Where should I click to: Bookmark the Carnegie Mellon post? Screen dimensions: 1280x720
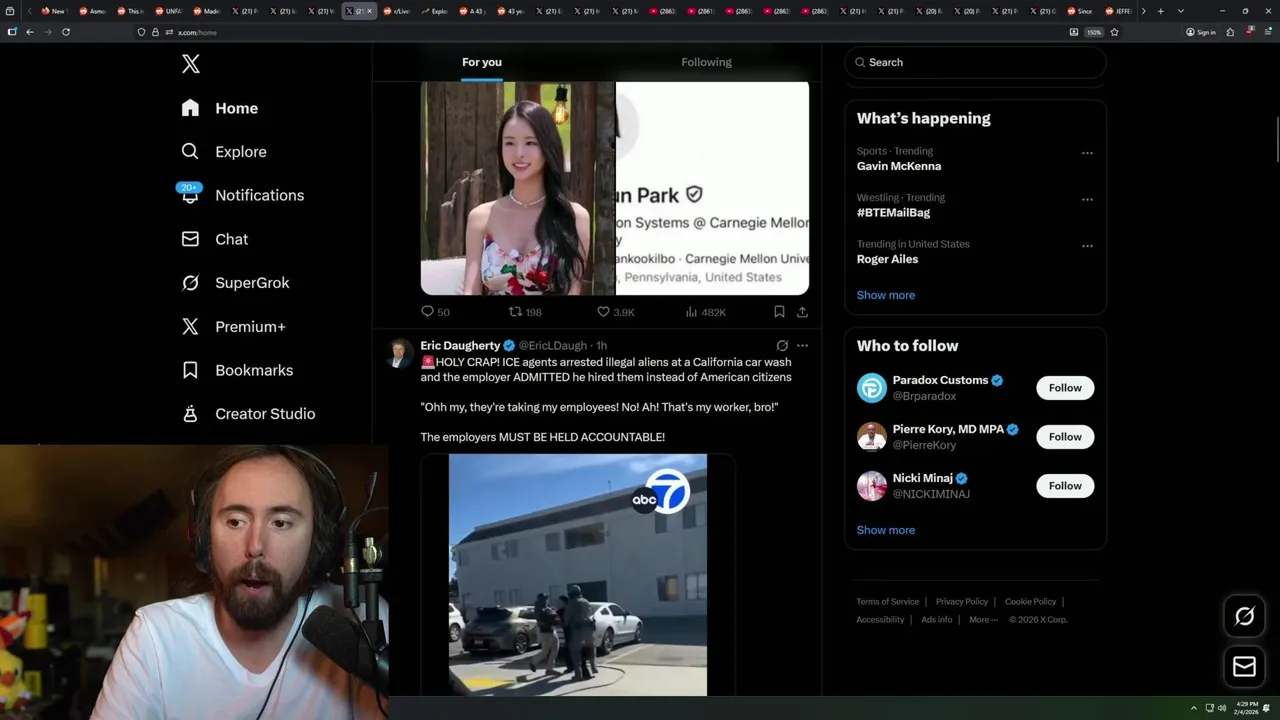tap(779, 312)
